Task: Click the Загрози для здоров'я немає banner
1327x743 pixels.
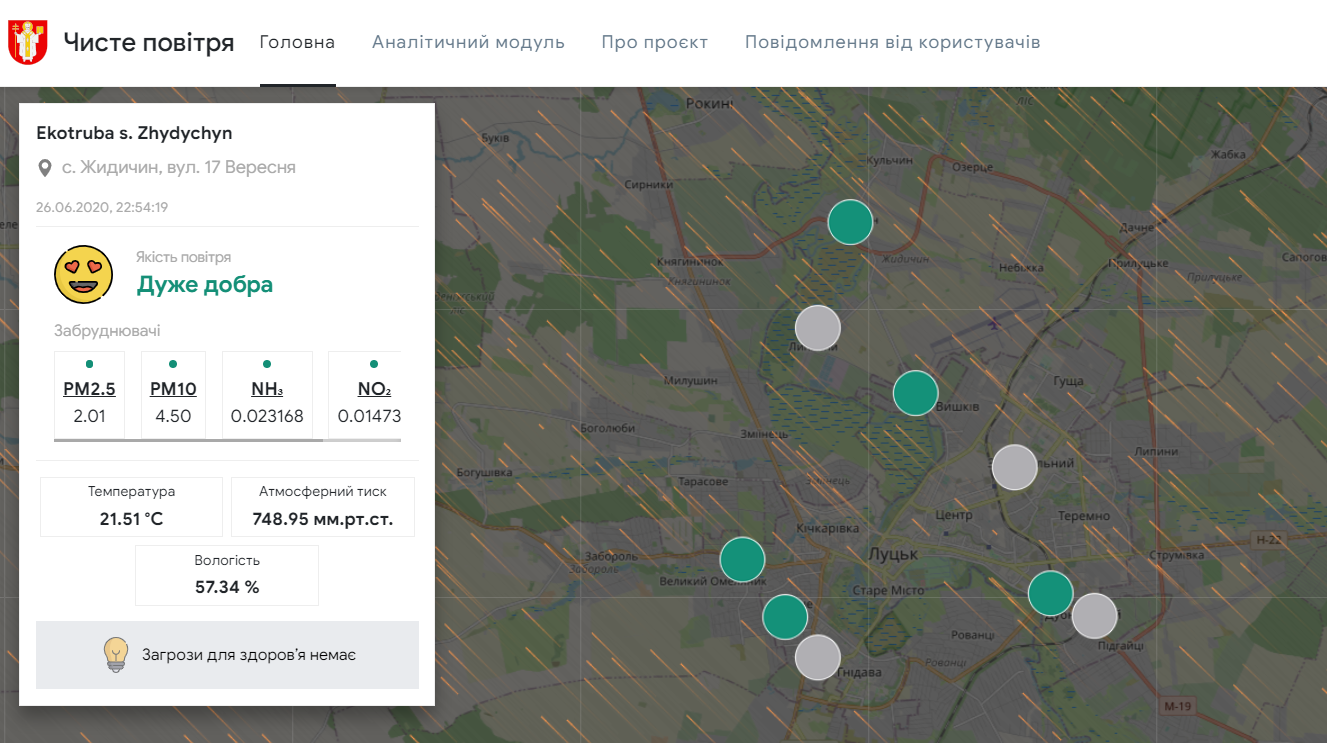Action: click(x=227, y=655)
